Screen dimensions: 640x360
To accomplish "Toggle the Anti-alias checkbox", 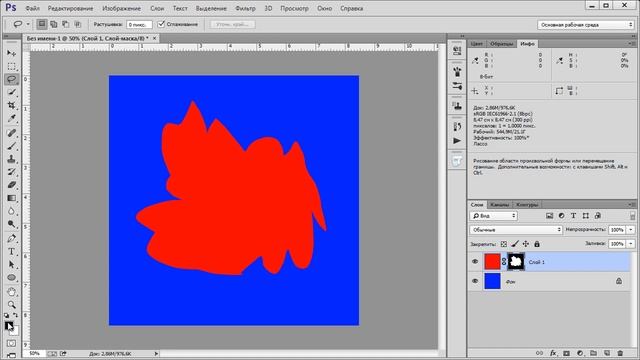I will pyautogui.click(x=161, y=24).
